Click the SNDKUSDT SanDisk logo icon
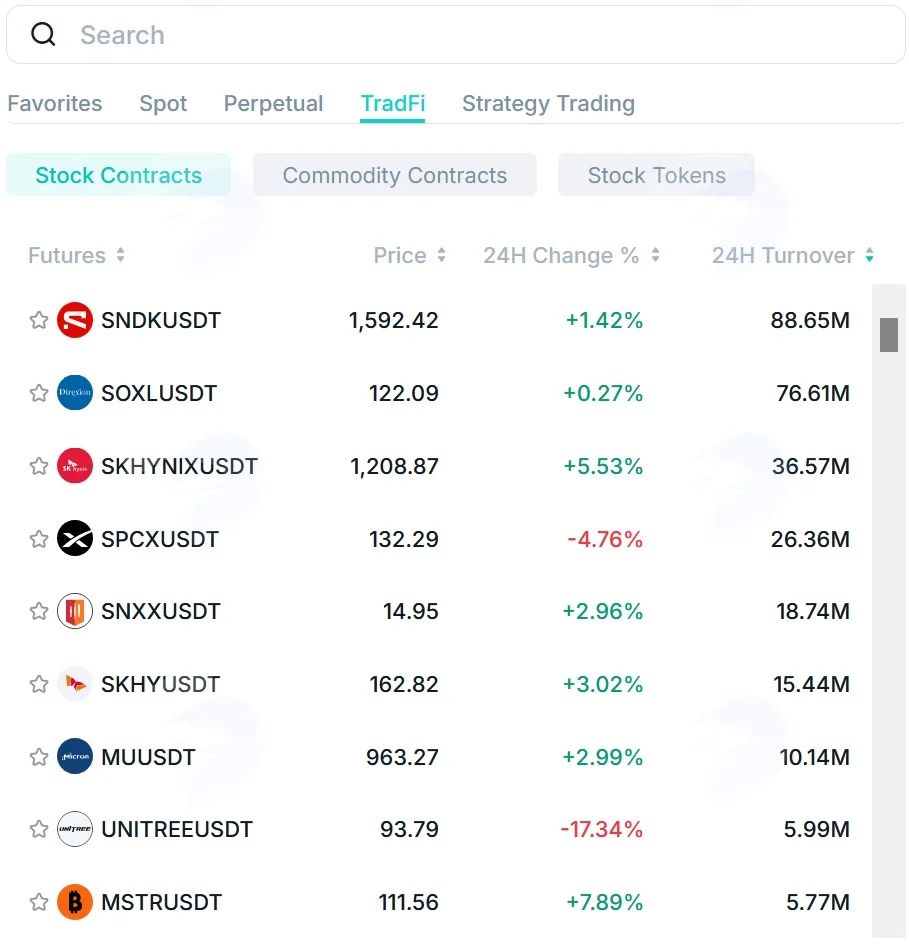The height and width of the screenshot is (944, 909). click(75, 320)
